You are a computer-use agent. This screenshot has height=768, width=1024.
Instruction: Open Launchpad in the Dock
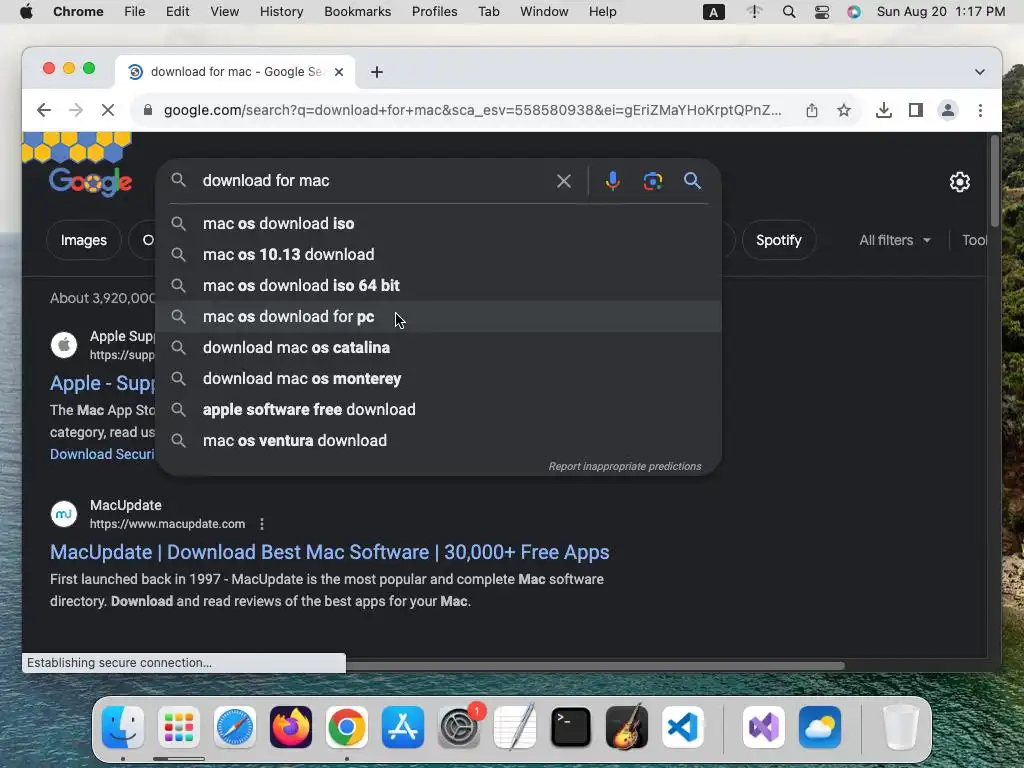pos(179,727)
